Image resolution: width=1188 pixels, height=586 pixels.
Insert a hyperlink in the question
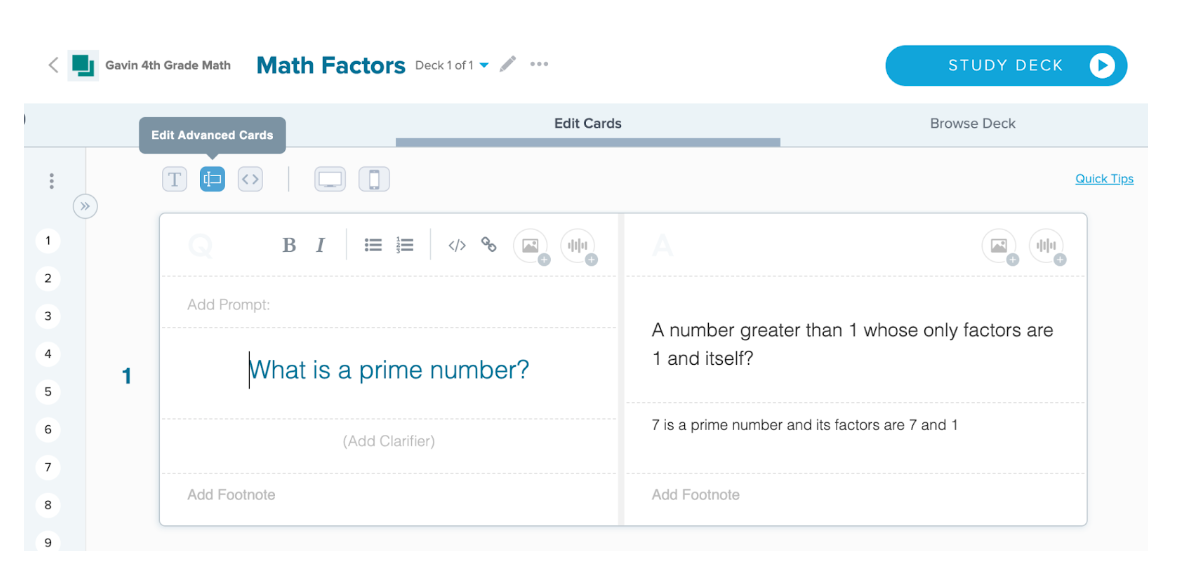pos(489,245)
